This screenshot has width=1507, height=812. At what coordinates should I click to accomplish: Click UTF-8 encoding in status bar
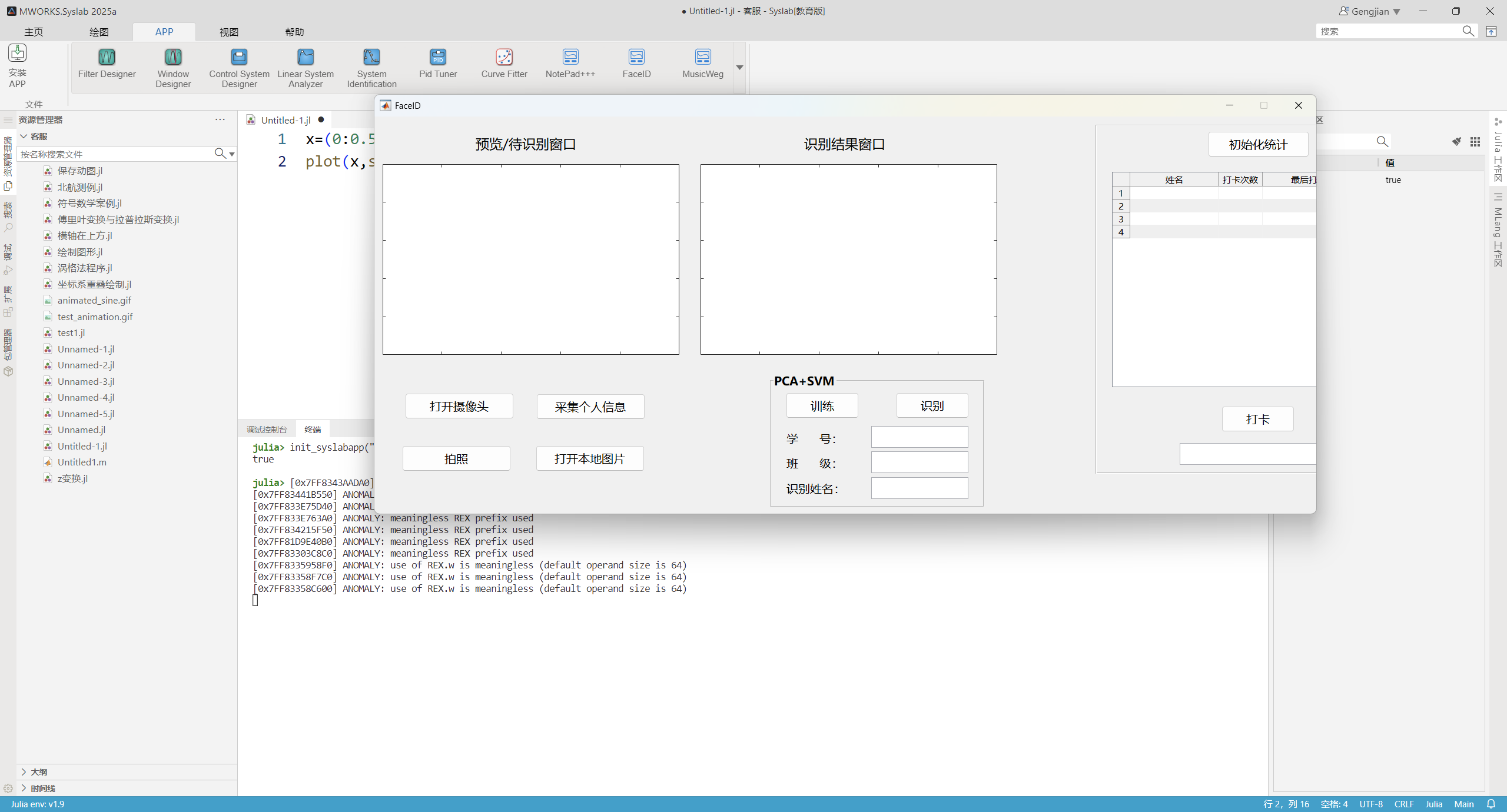tap(1371, 804)
